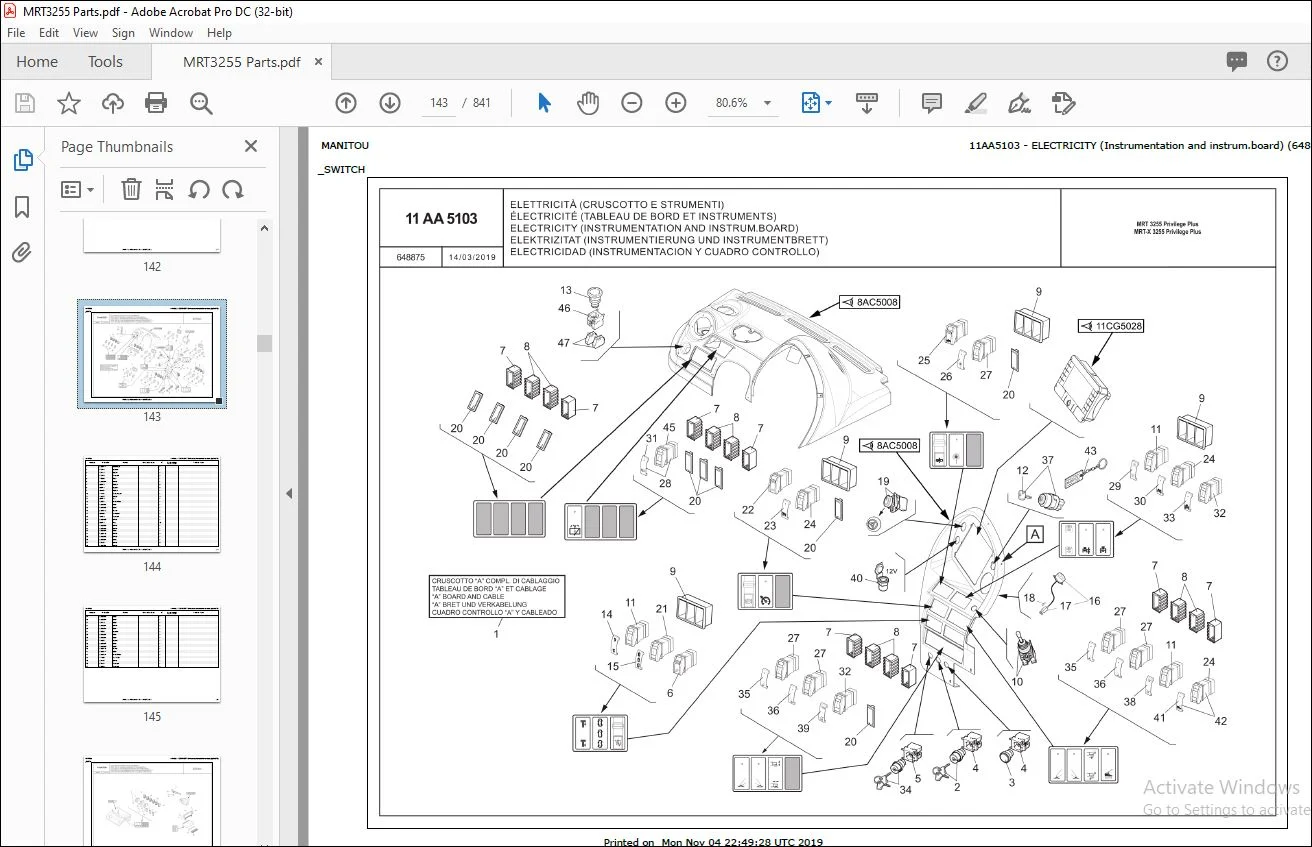Click the insert/extract pages icon
The width and height of the screenshot is (1312, 847).
pos(165,189)
